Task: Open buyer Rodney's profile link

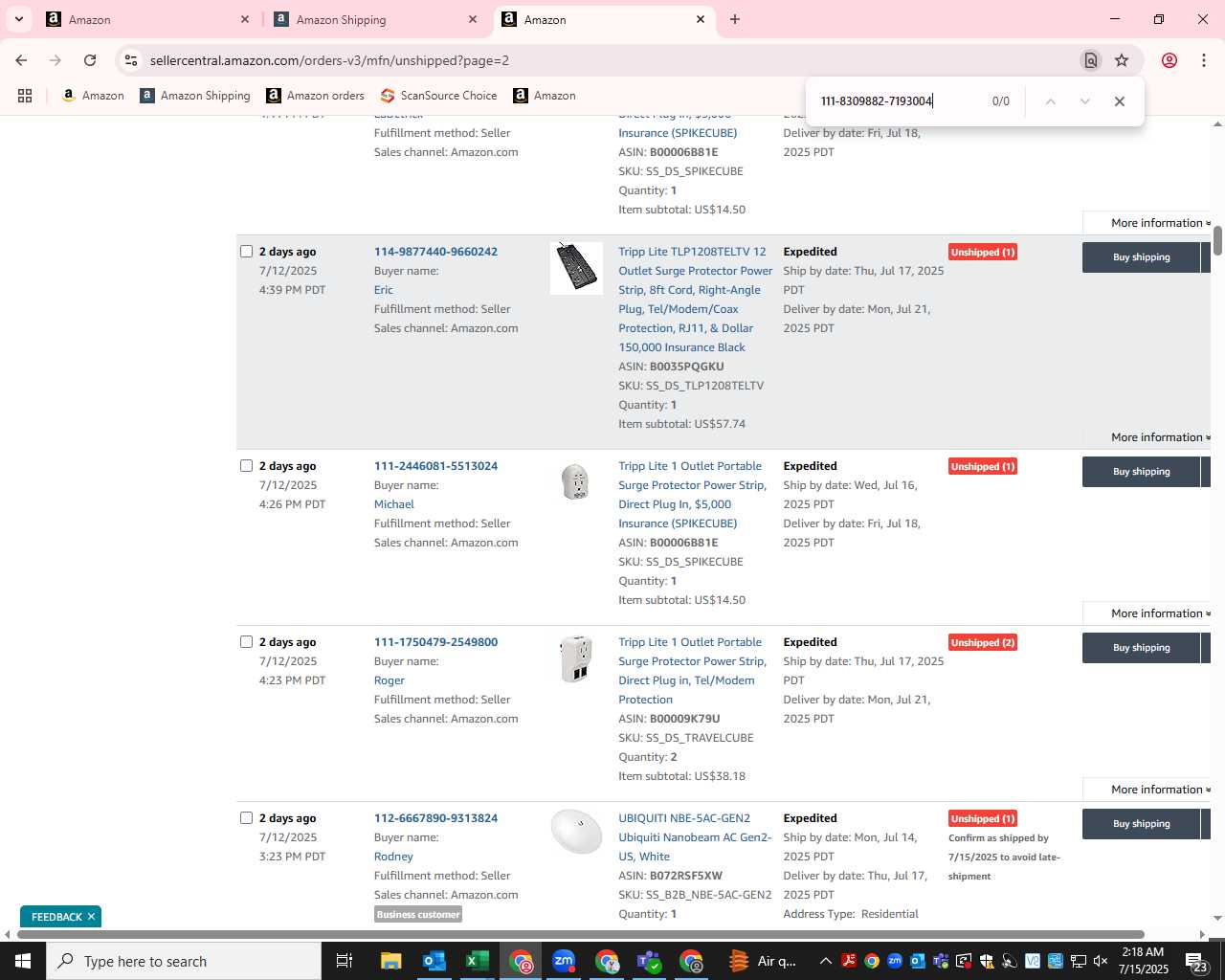Action: (393, 857)
